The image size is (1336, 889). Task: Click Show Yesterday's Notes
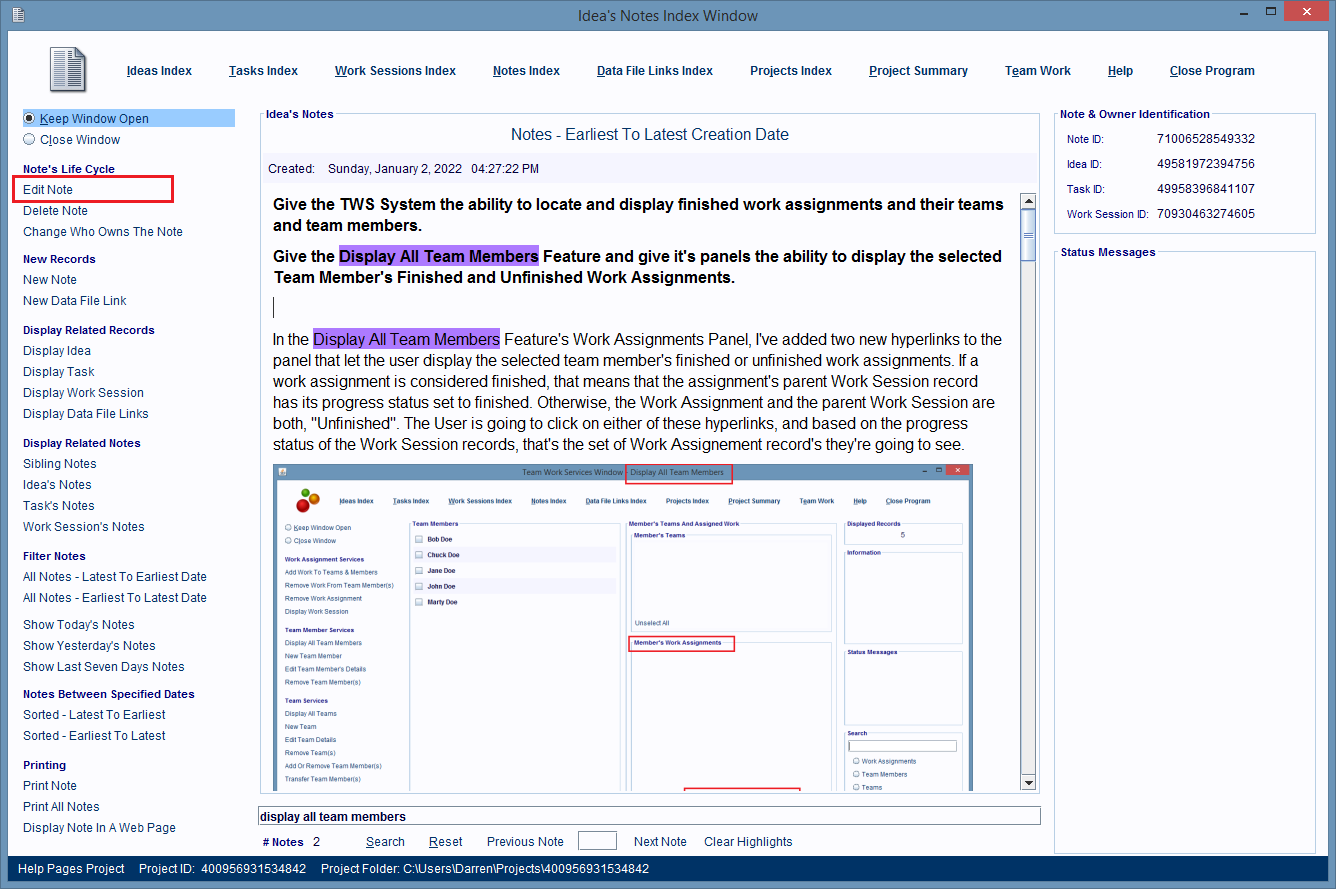(89, 646)
